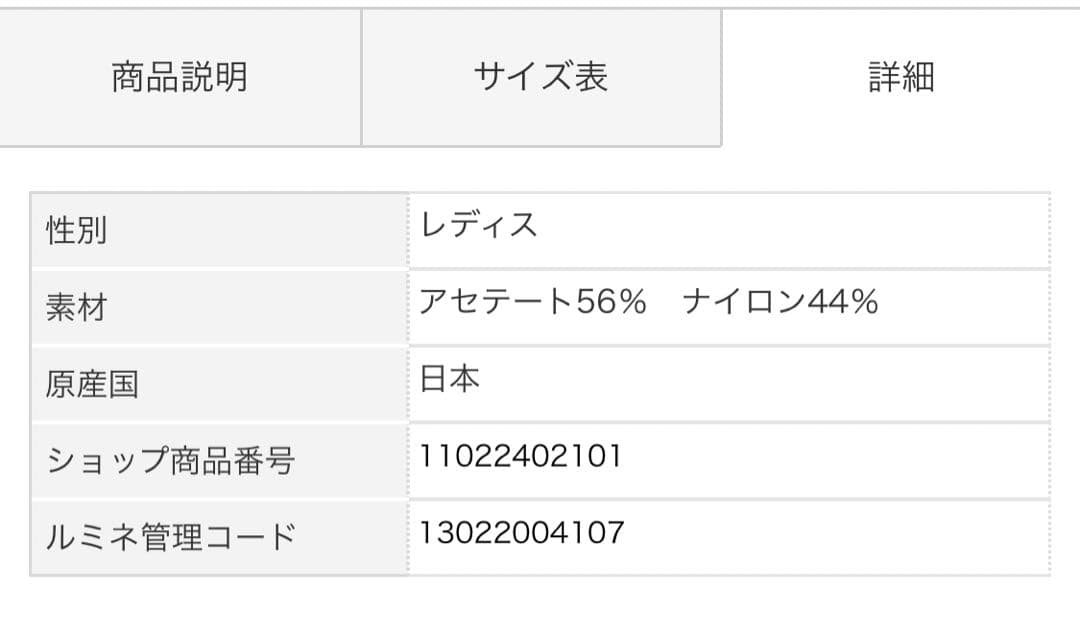Click the 素材 row label

click(77, 307)
